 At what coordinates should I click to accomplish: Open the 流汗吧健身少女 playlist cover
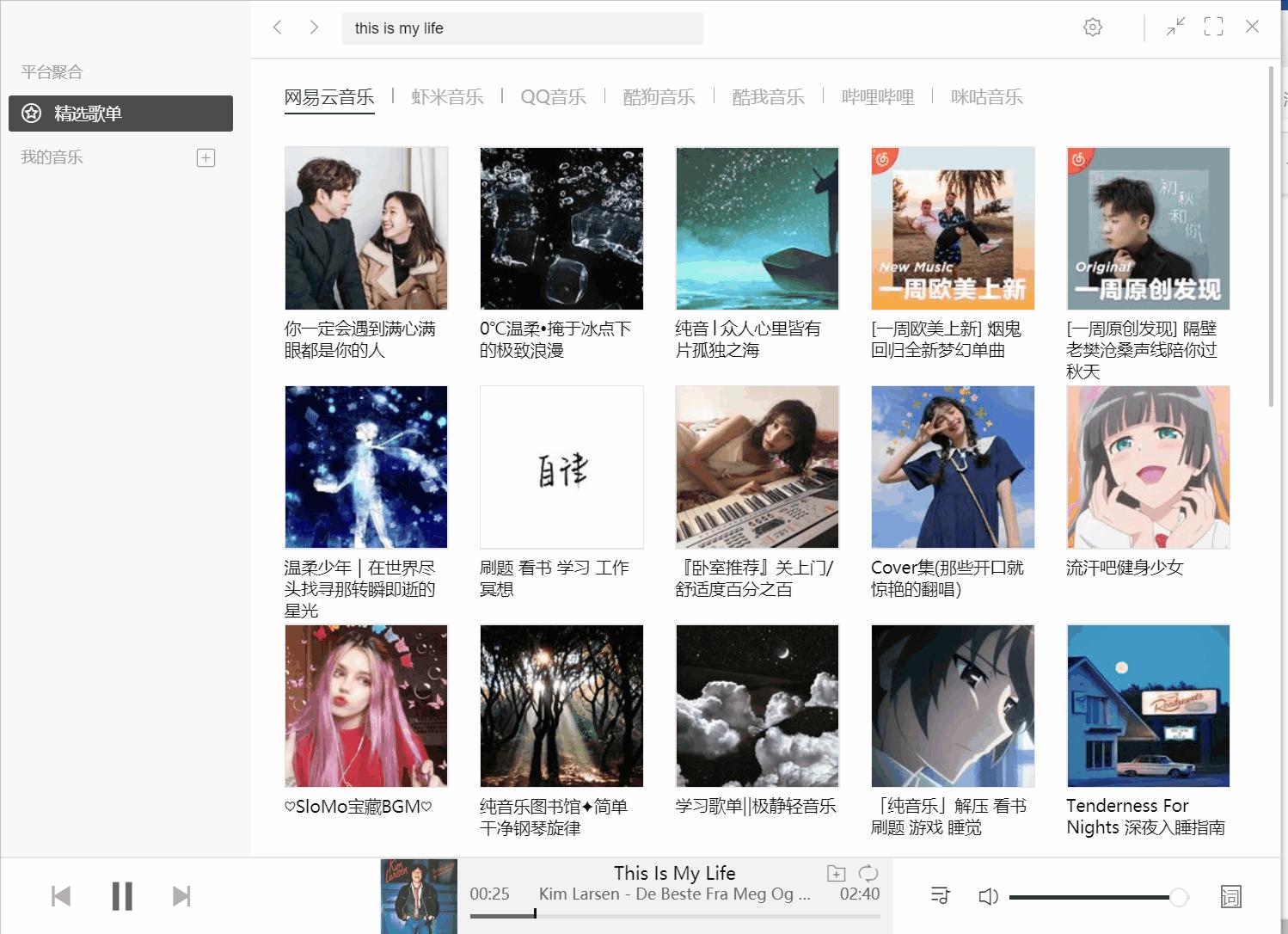1148,467
